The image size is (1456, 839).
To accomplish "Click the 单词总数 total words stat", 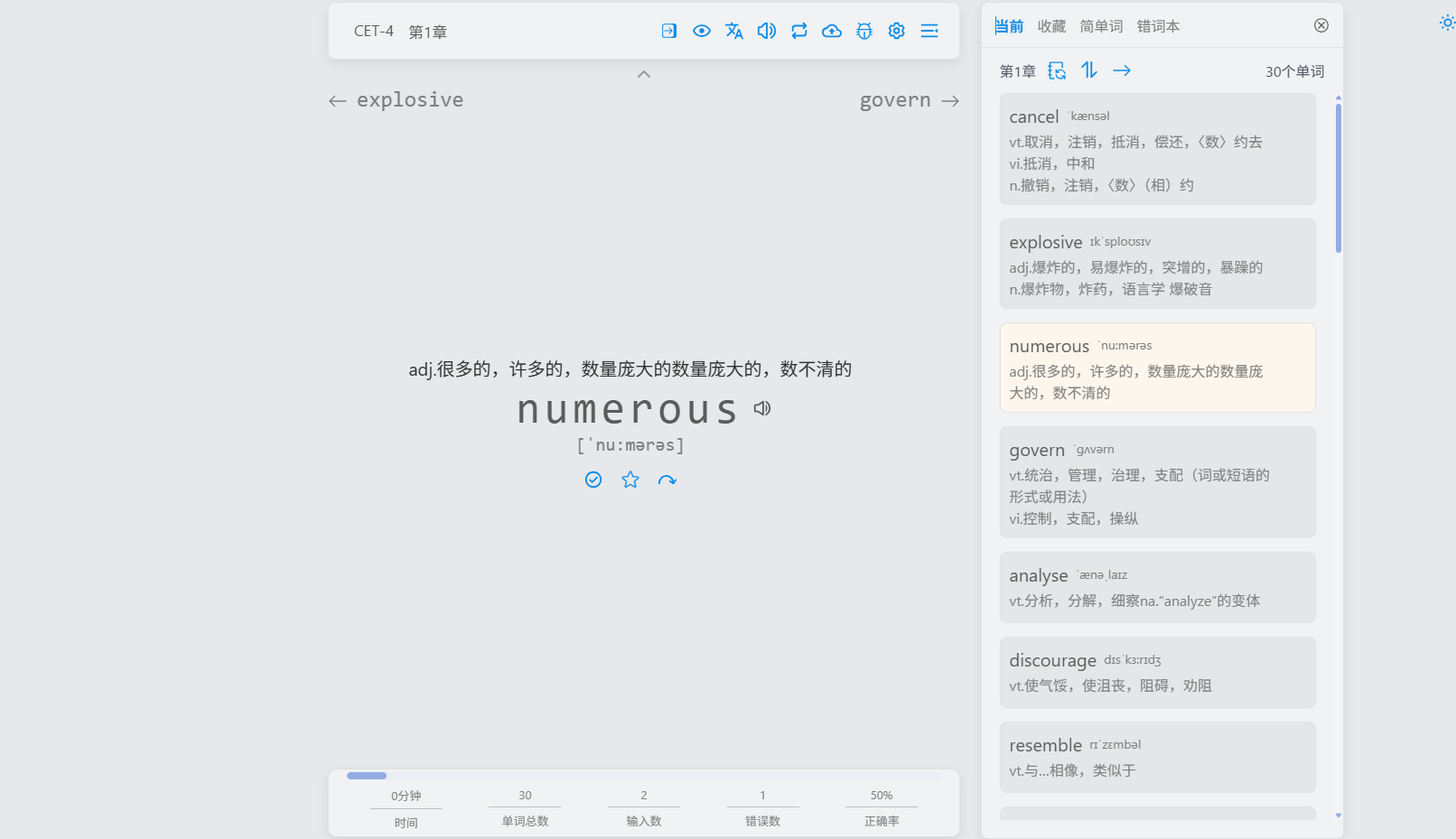I will click(525, 808).
